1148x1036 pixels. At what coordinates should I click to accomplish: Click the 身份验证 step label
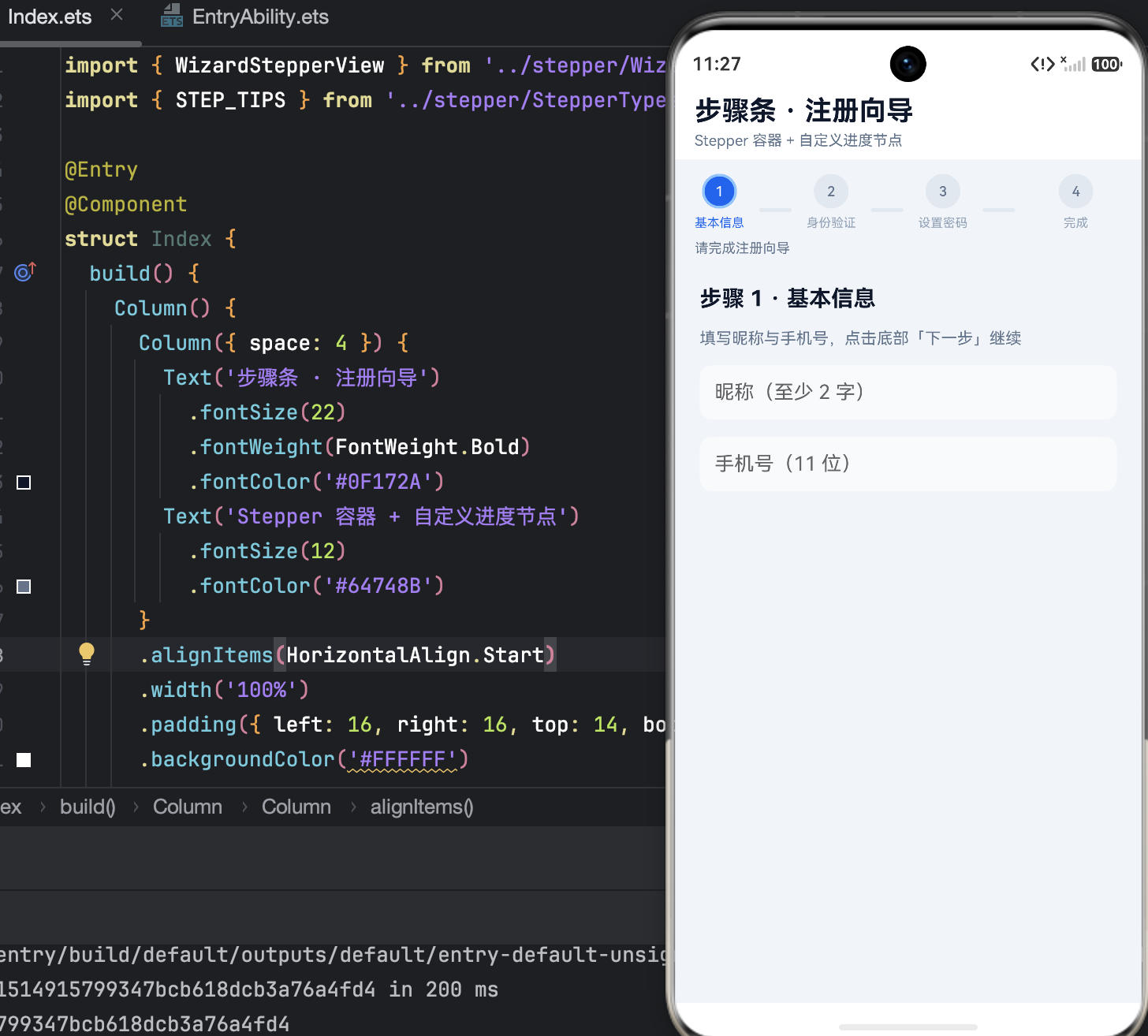[x=831, y=223]
